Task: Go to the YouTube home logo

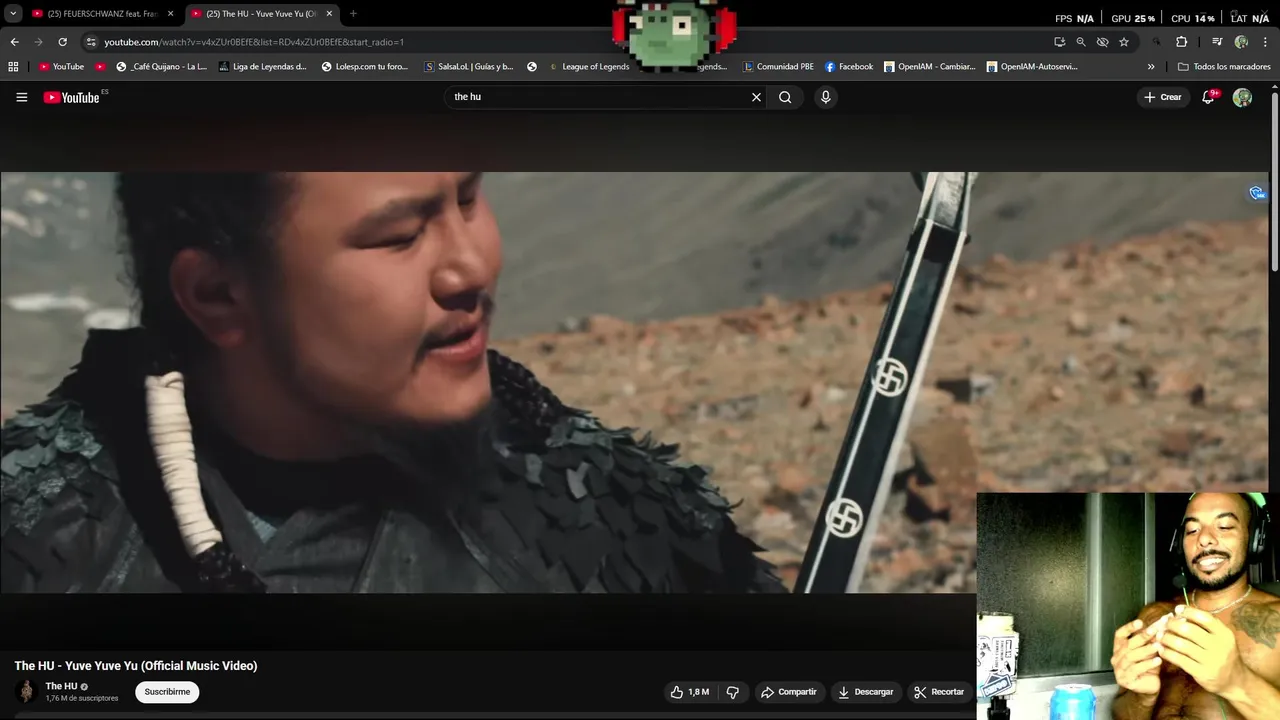Action: 71,97
